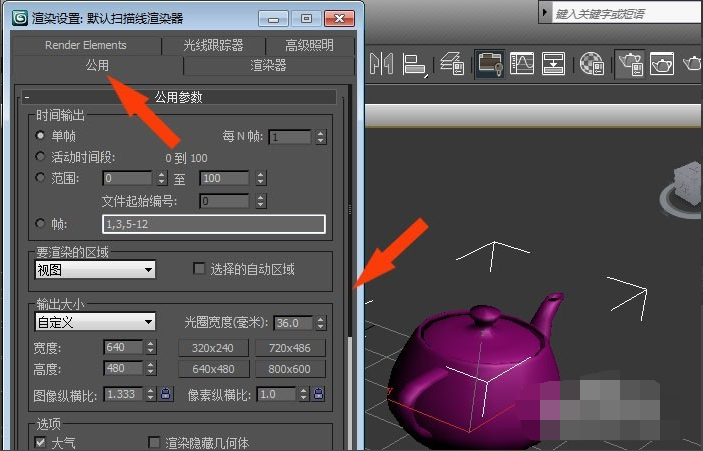Toggle the 大气 atmospherics checkbox

point(40,442)
